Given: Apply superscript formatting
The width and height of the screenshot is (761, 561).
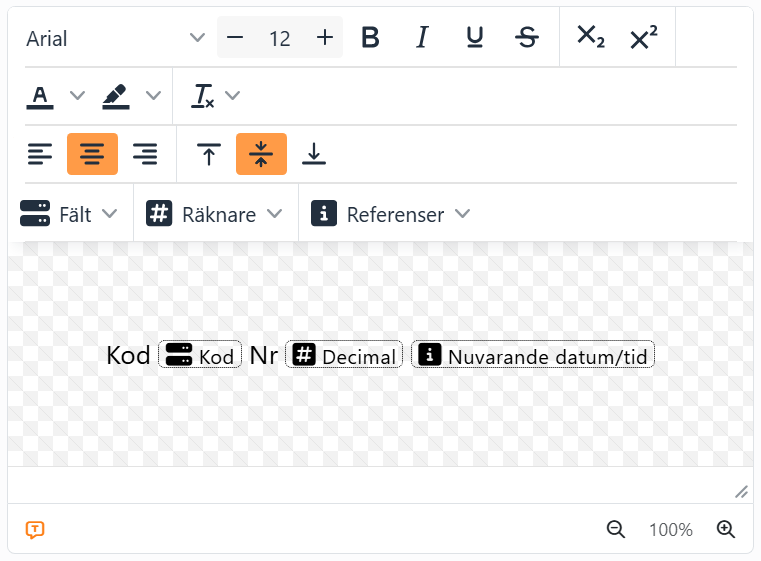Looking at the screenshot, I should 644,37.
